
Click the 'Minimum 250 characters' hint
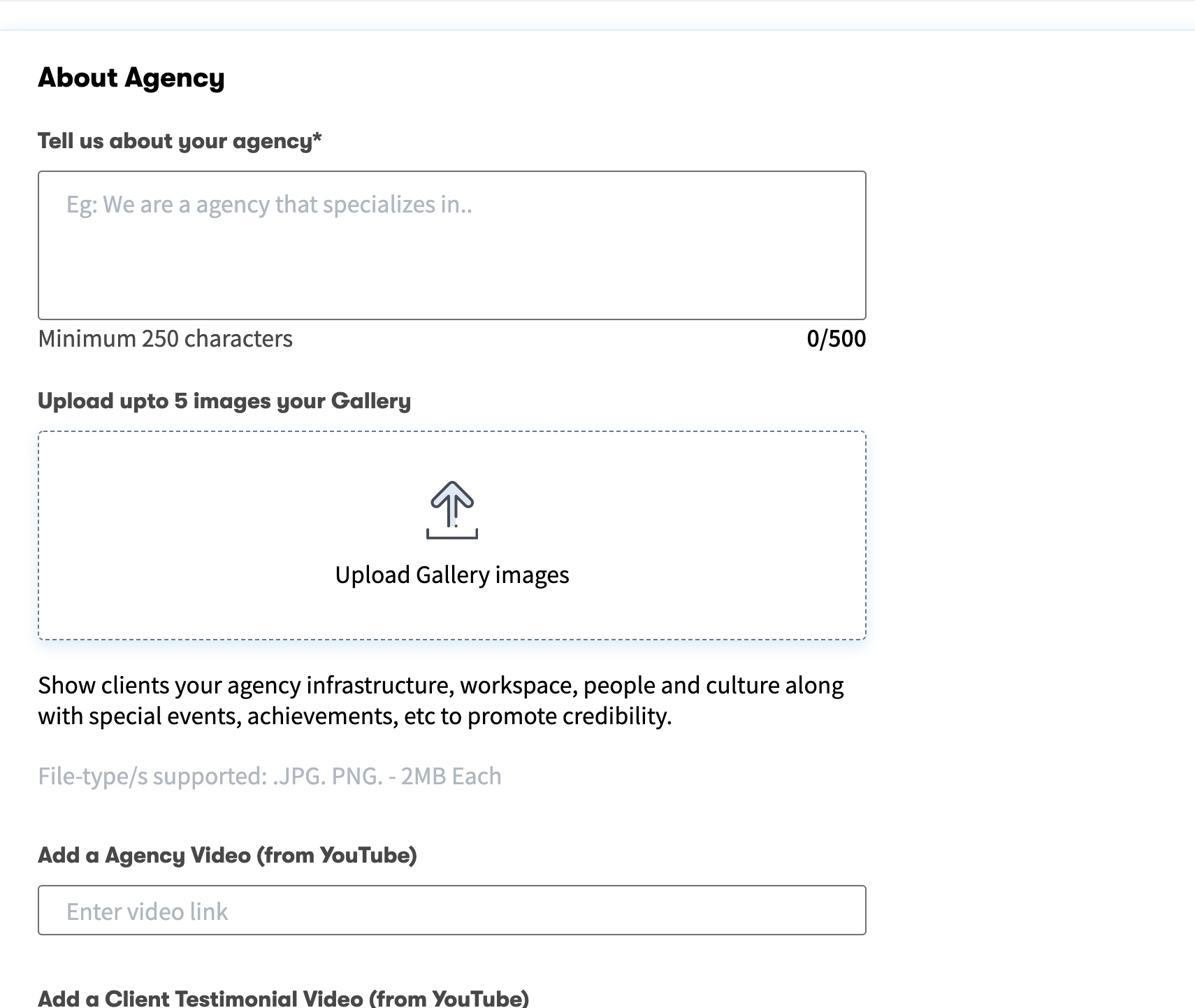point(166,339)
